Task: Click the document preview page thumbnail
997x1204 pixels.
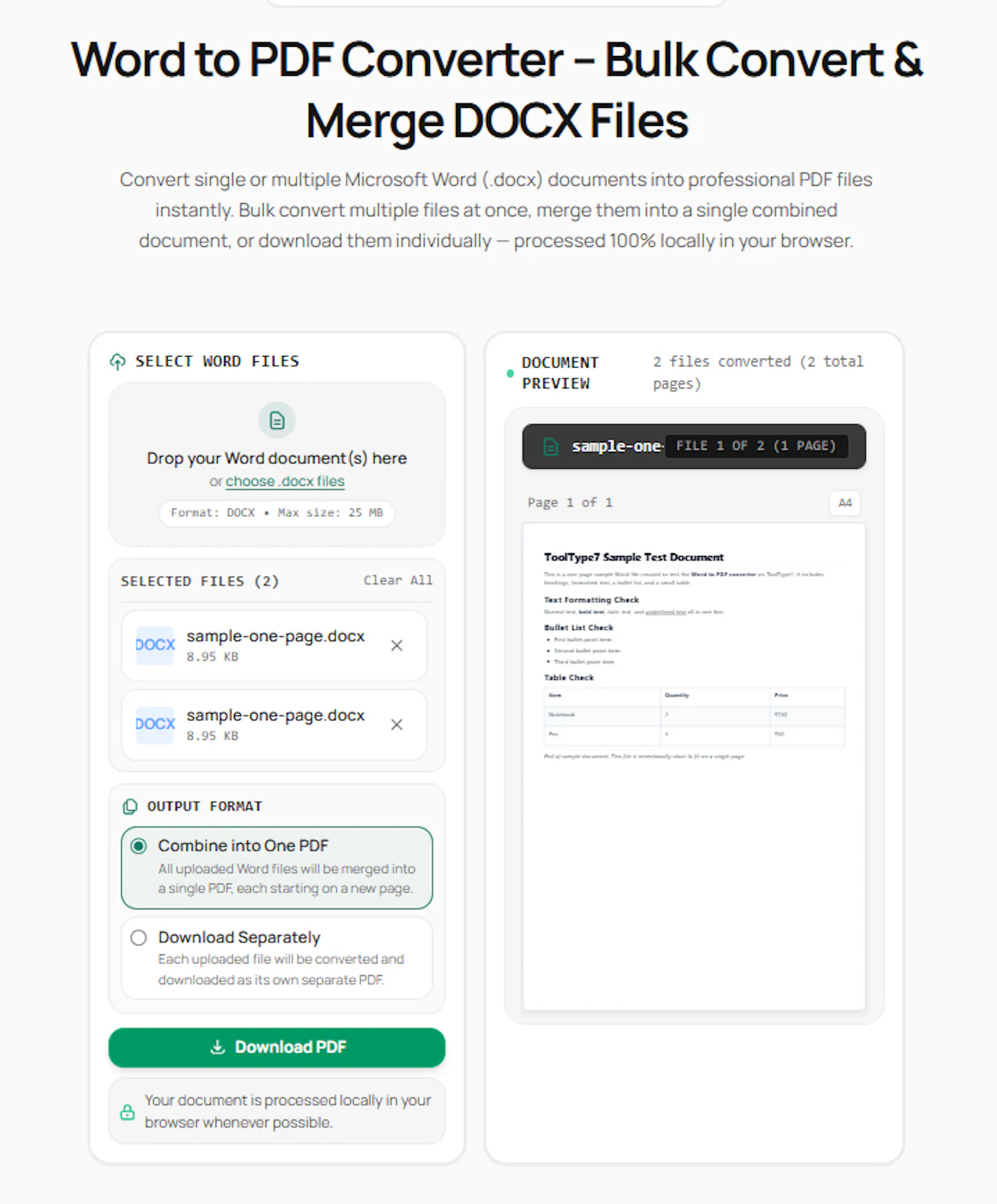Action: 694,767
